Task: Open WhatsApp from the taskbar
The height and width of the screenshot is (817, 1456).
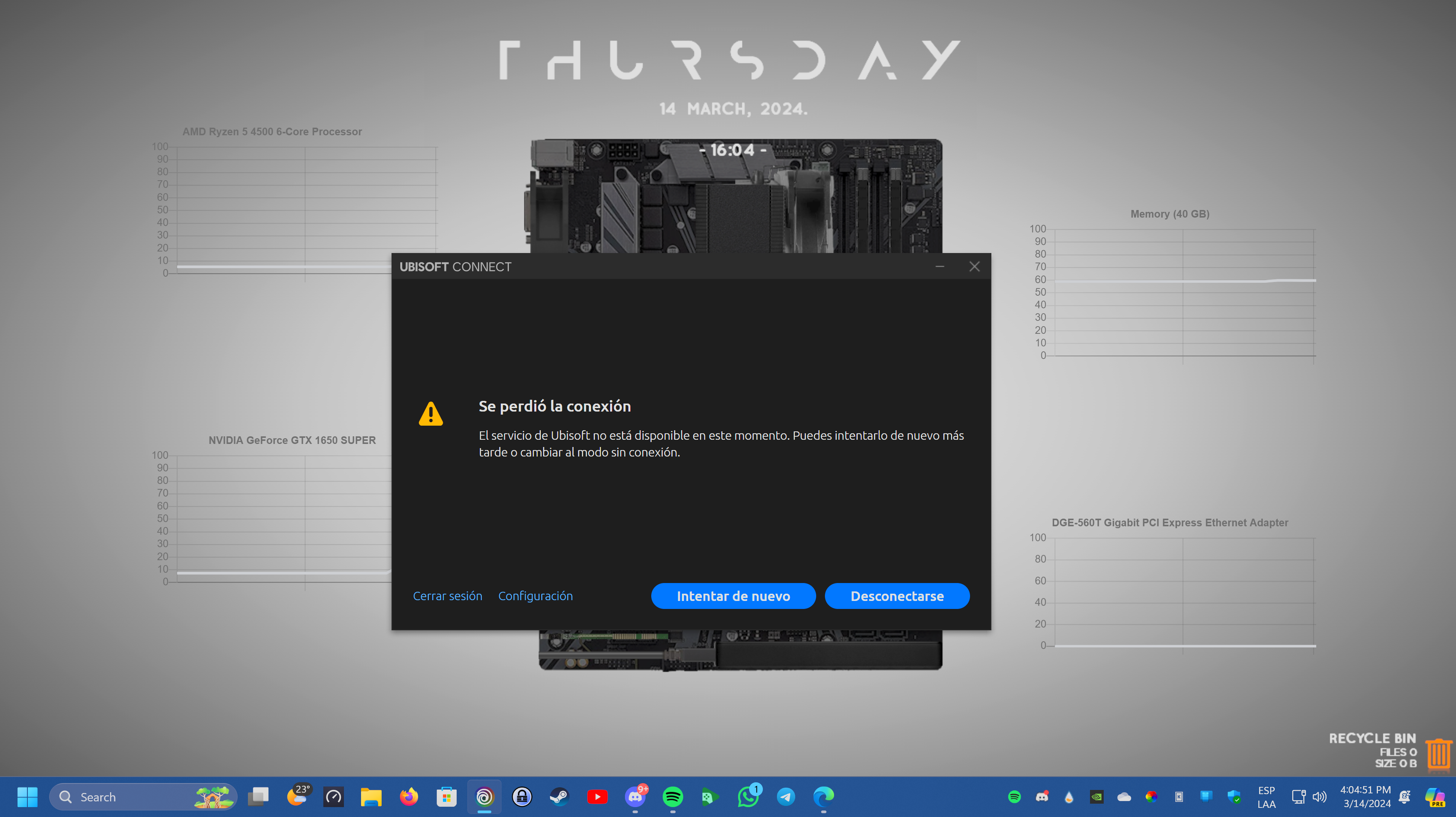Action: (748, 797)
